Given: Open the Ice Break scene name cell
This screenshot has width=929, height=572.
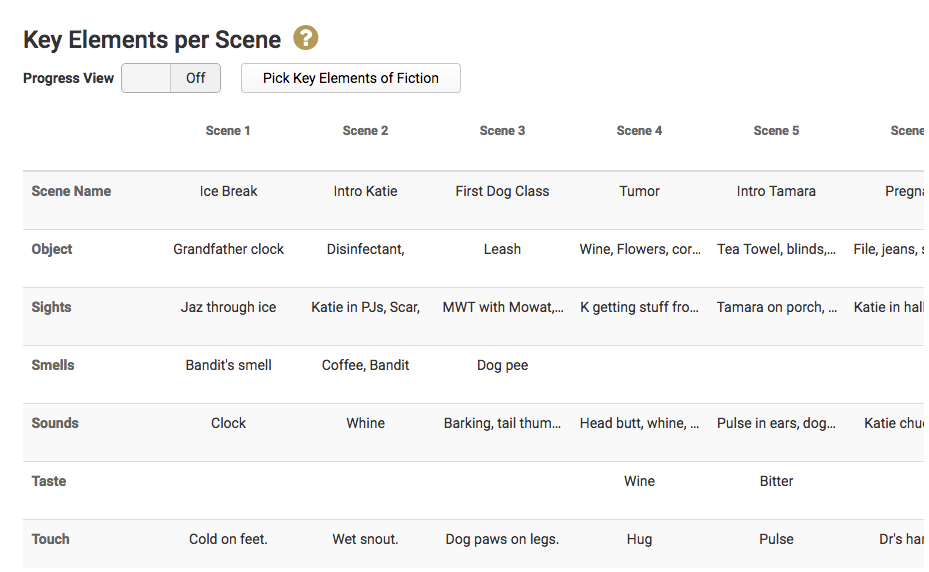Looking at the screenshot, I should pos(228,191).
